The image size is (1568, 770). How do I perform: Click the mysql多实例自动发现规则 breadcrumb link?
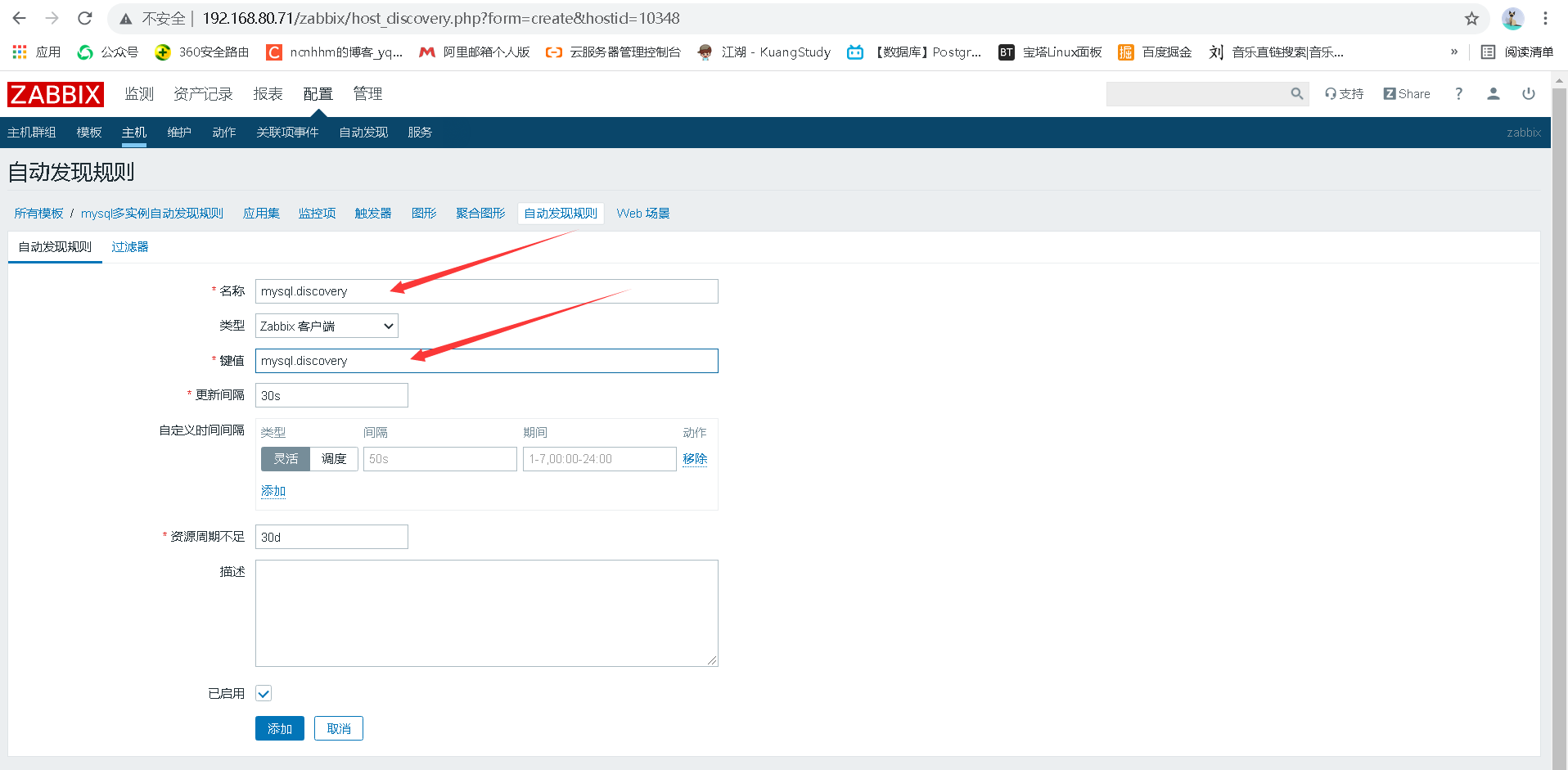pos(152,214)
